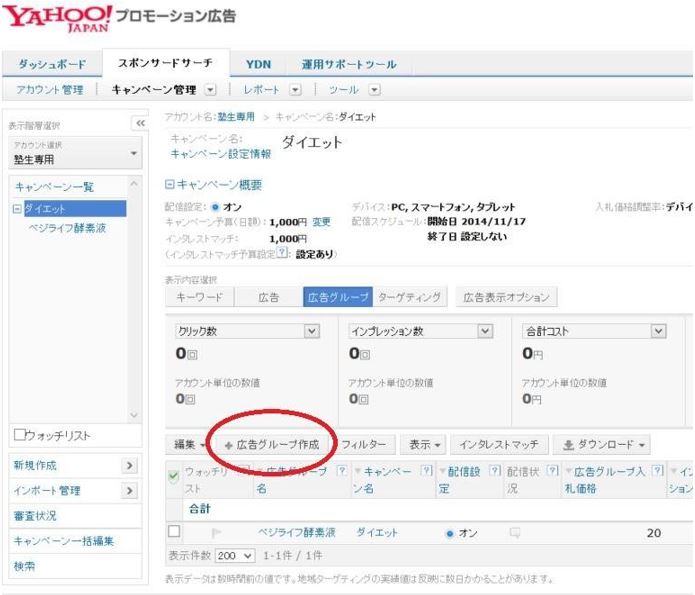Click the campaign list scrollbar down arrow
Viewport: 695px width, 595px height.
(x=134, y=415)
